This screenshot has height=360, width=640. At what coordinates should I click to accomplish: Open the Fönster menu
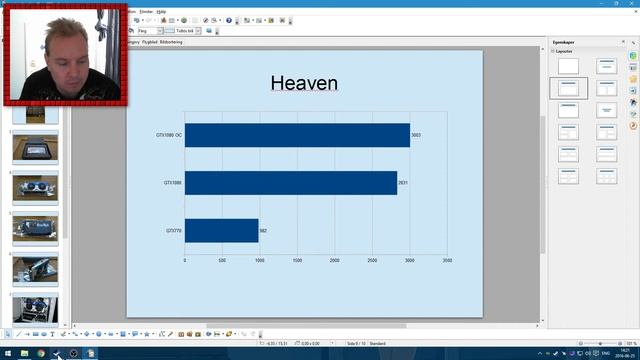tap(146, 12)
